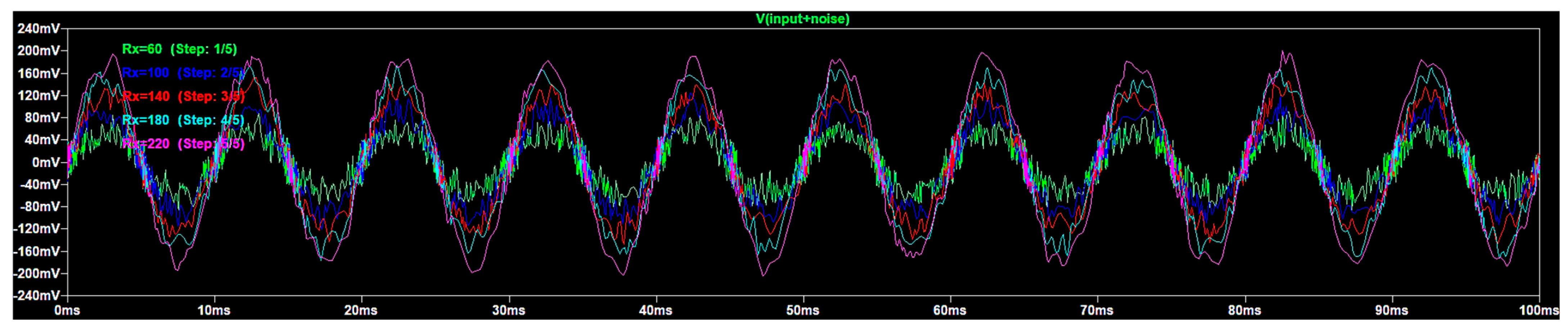Image resolution: width=1568 pixels, height=331 pixels.
Task: Click the 60ms time axis label
Action: click(950, 311)
